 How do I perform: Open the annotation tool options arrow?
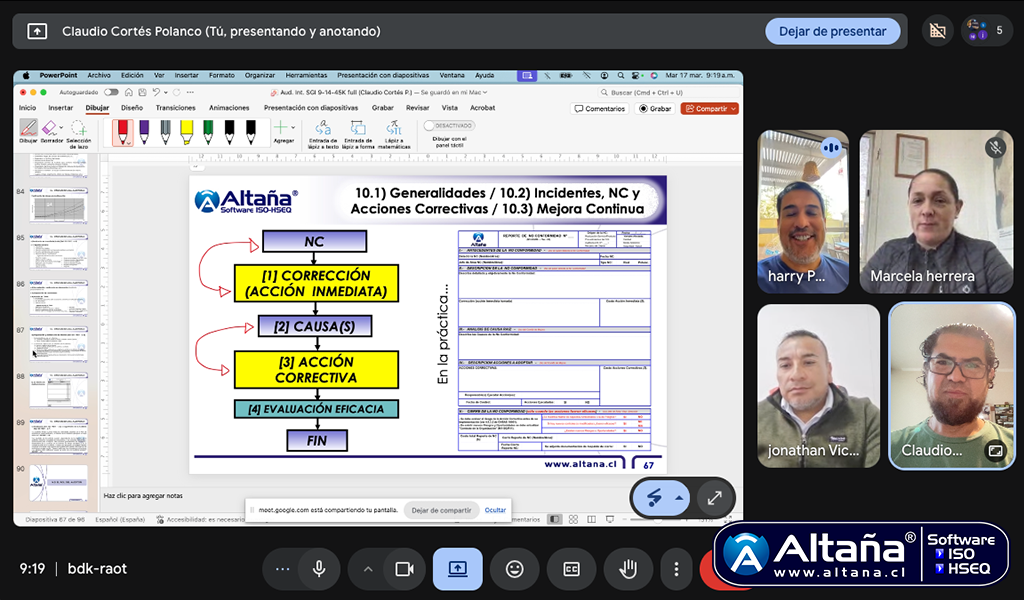click(x=679, y=497)
